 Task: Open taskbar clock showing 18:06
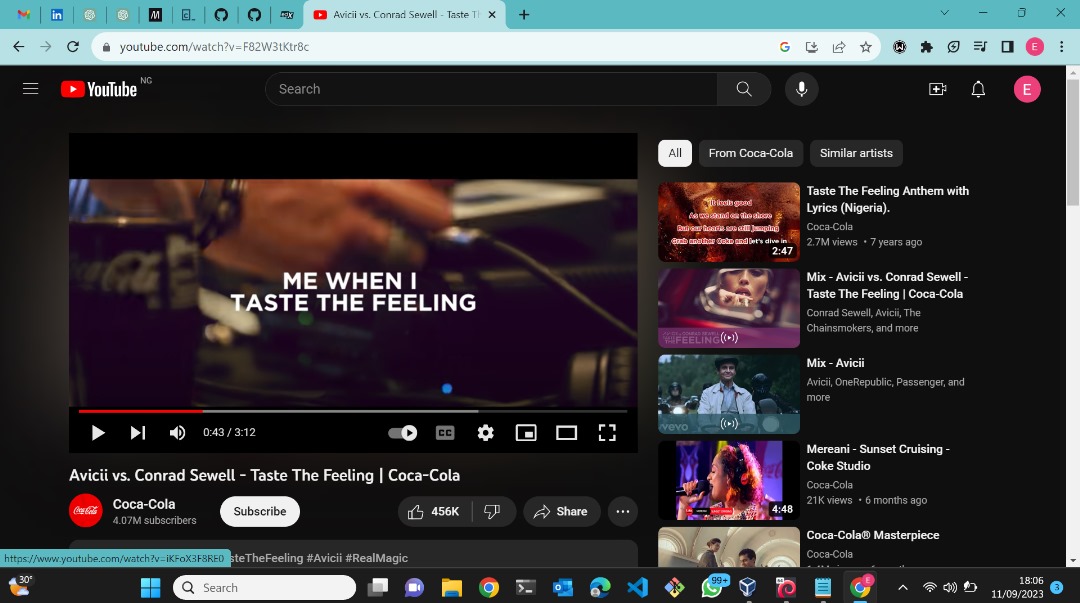(x=1017, y=587)
